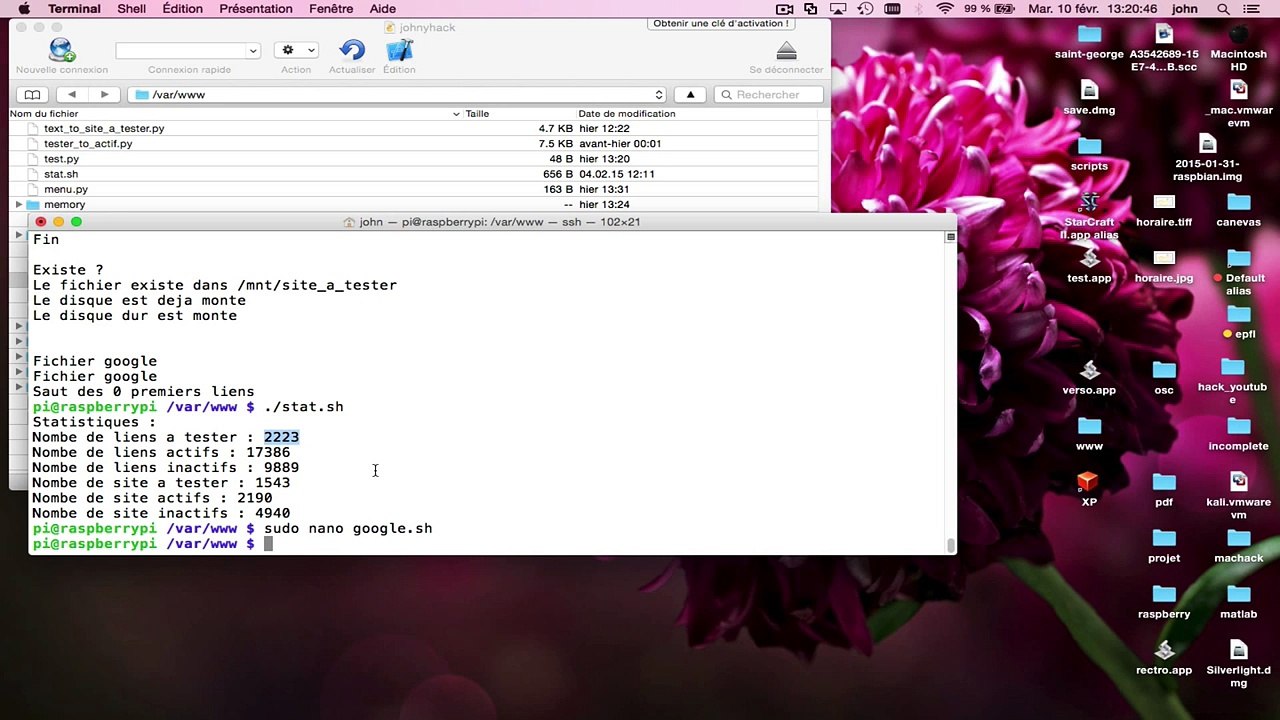Open the Terminal menu
Image resolution: width=1280 pixels, height=720 pixels.
pyautogui.click(x=74, y=9)
